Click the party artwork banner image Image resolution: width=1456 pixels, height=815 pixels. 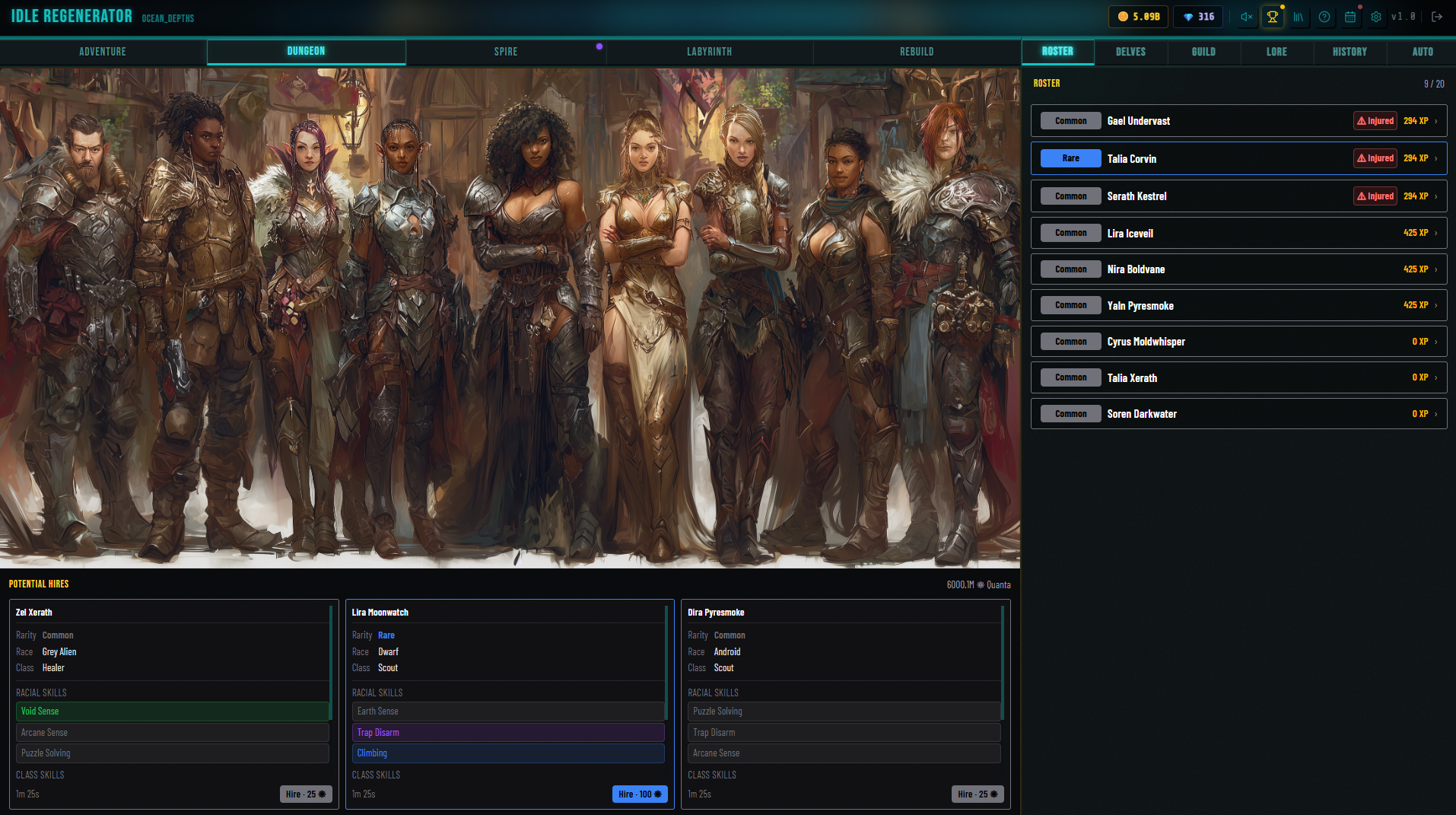tap(510, 318)
